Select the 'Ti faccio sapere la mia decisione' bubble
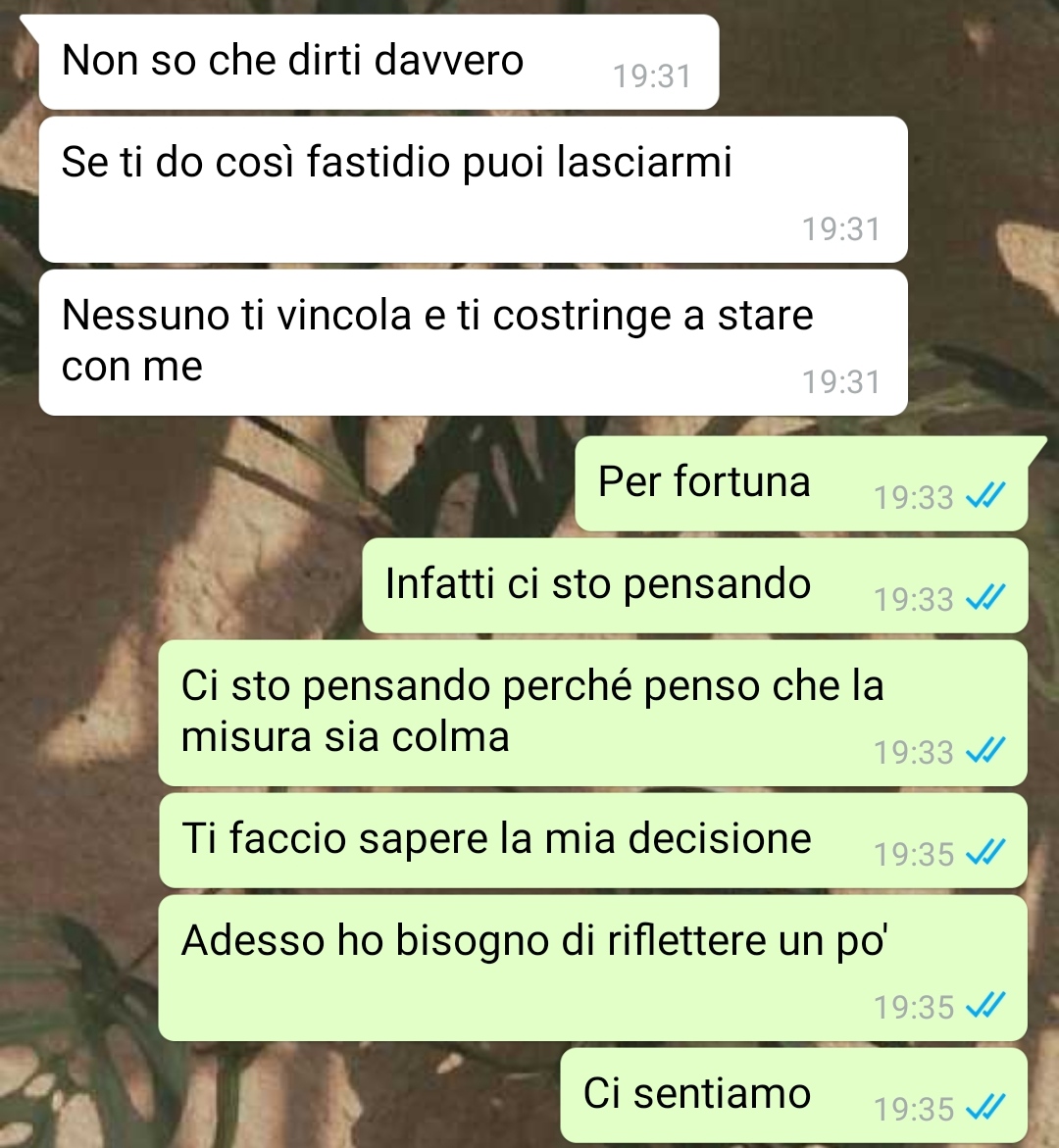1059x1148 pixels. (593, 840)
